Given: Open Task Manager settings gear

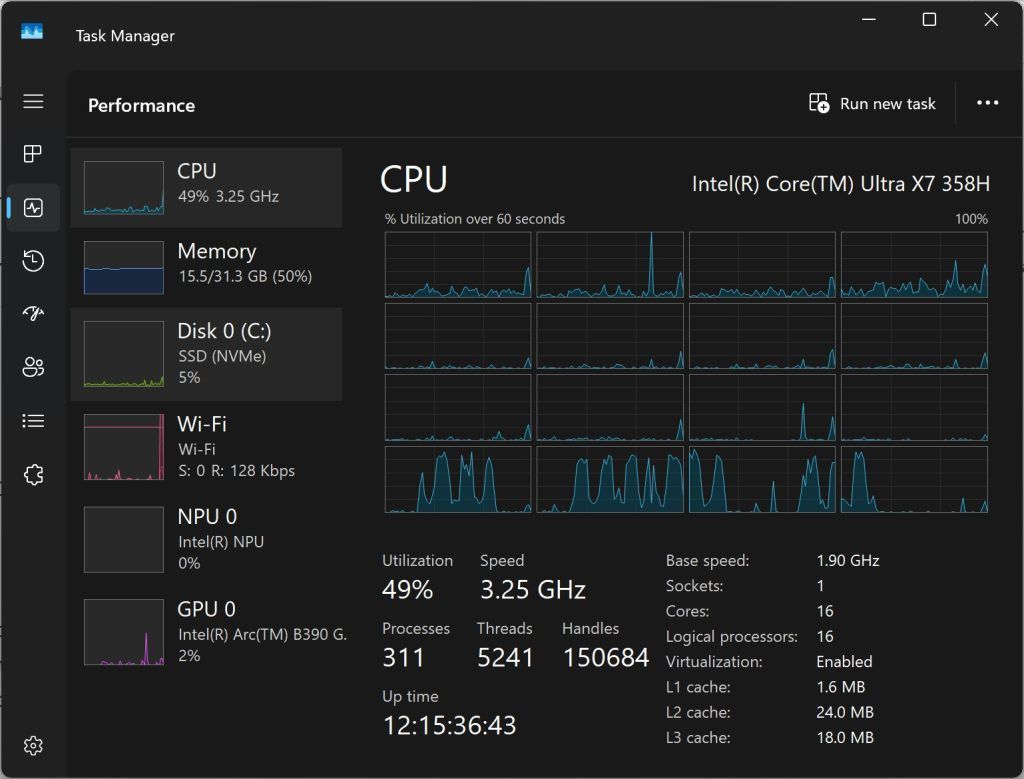Looking at the screenshot, I should pos(33,746).
